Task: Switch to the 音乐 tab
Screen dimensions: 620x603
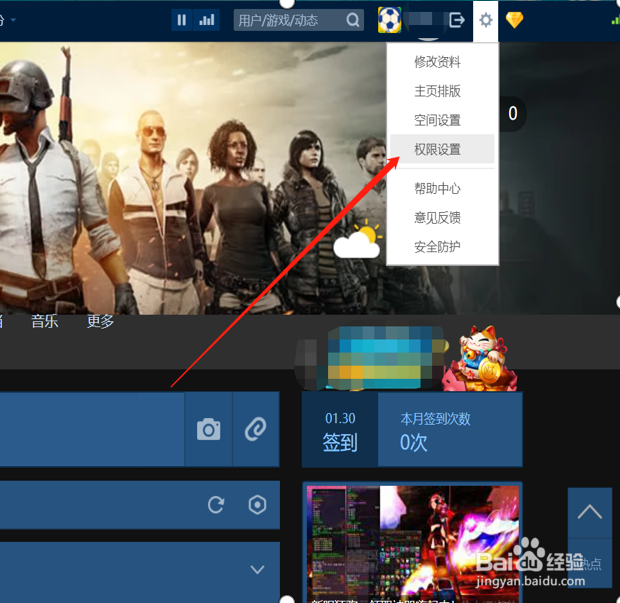Action: (x=45, y=321)
